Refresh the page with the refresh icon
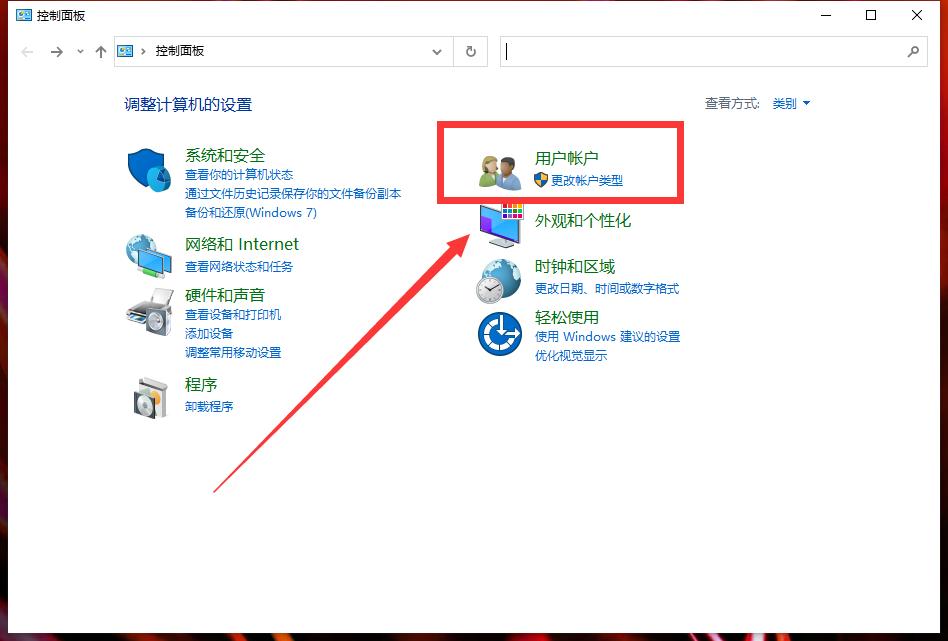Image resolution: width=948 pixels, height=641 pixels. [x=470, y=51]
